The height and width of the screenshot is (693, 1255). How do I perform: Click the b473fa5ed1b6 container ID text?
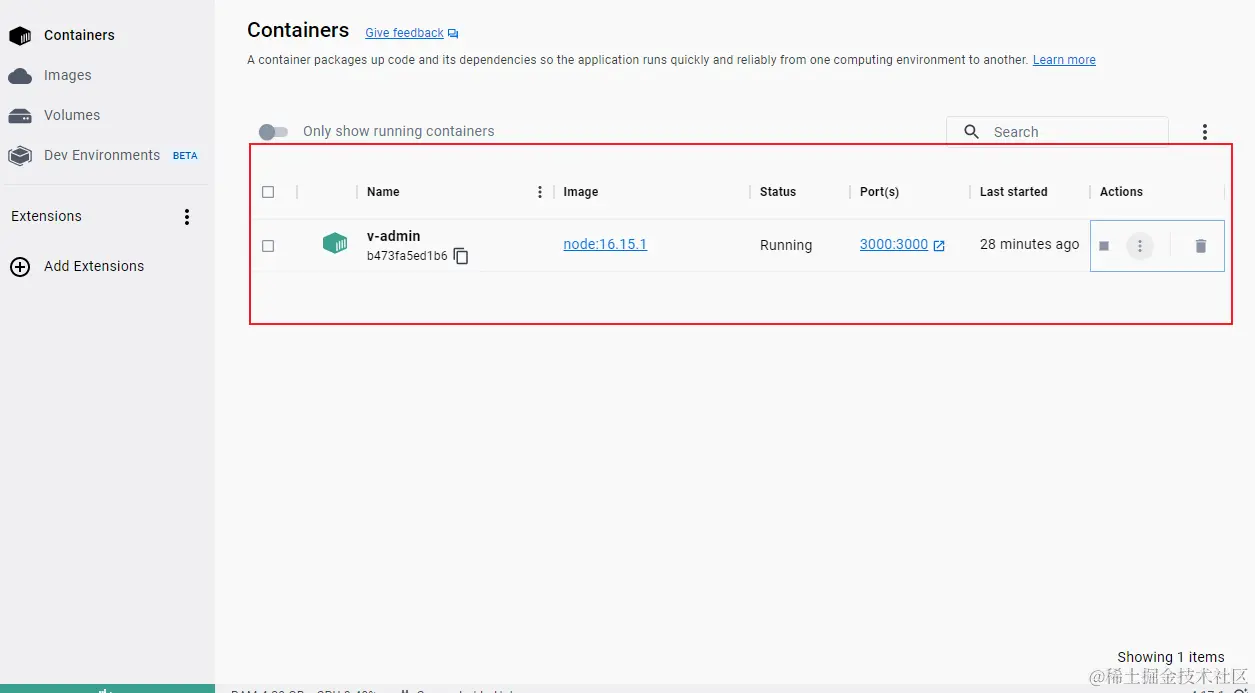click(407, 256)
